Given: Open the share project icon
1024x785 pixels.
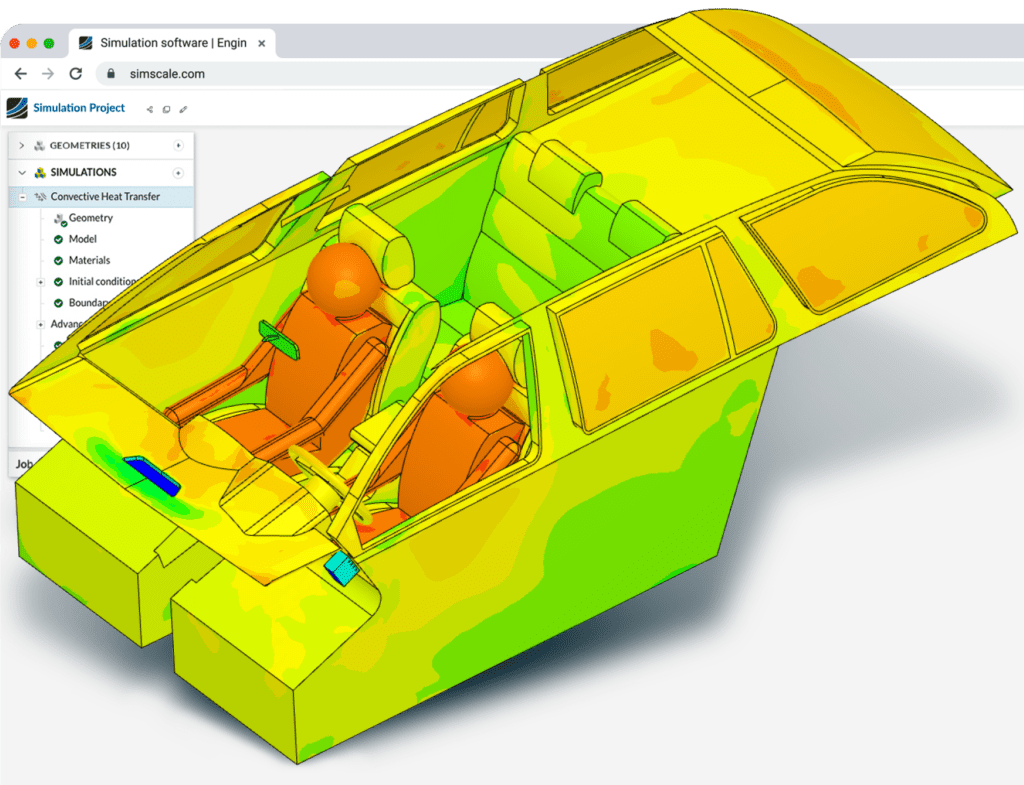Looking at the screenshot, I should click(149, 109).
